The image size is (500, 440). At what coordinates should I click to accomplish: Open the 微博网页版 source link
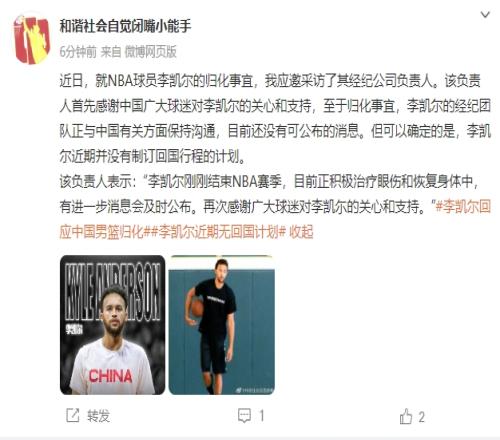click(150, 52)
